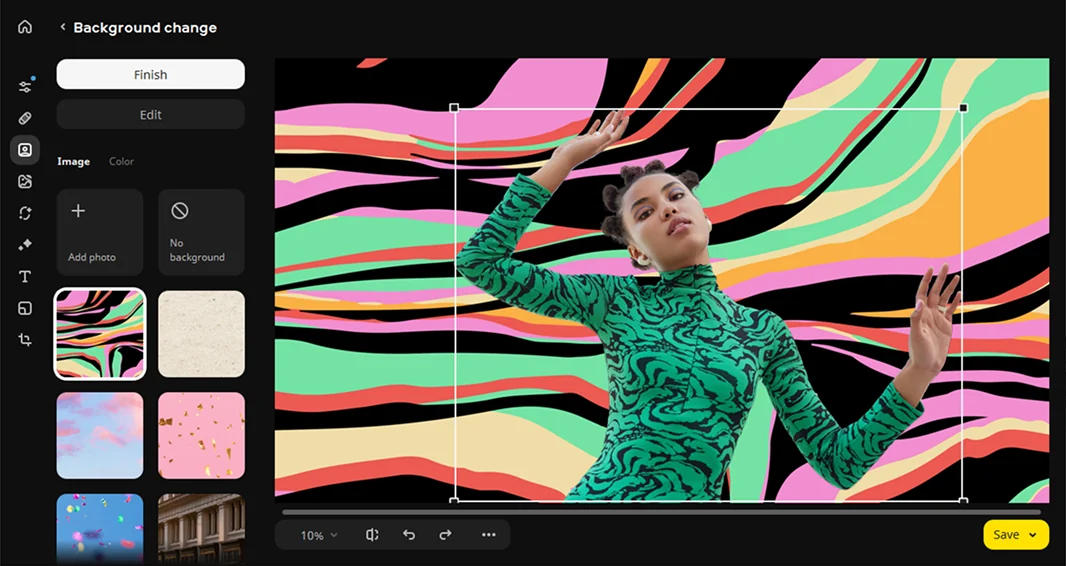The height and width of the screenshot is (566, 1066).
Task: Select the Retouch bandage tool
Action: point(25,119)
